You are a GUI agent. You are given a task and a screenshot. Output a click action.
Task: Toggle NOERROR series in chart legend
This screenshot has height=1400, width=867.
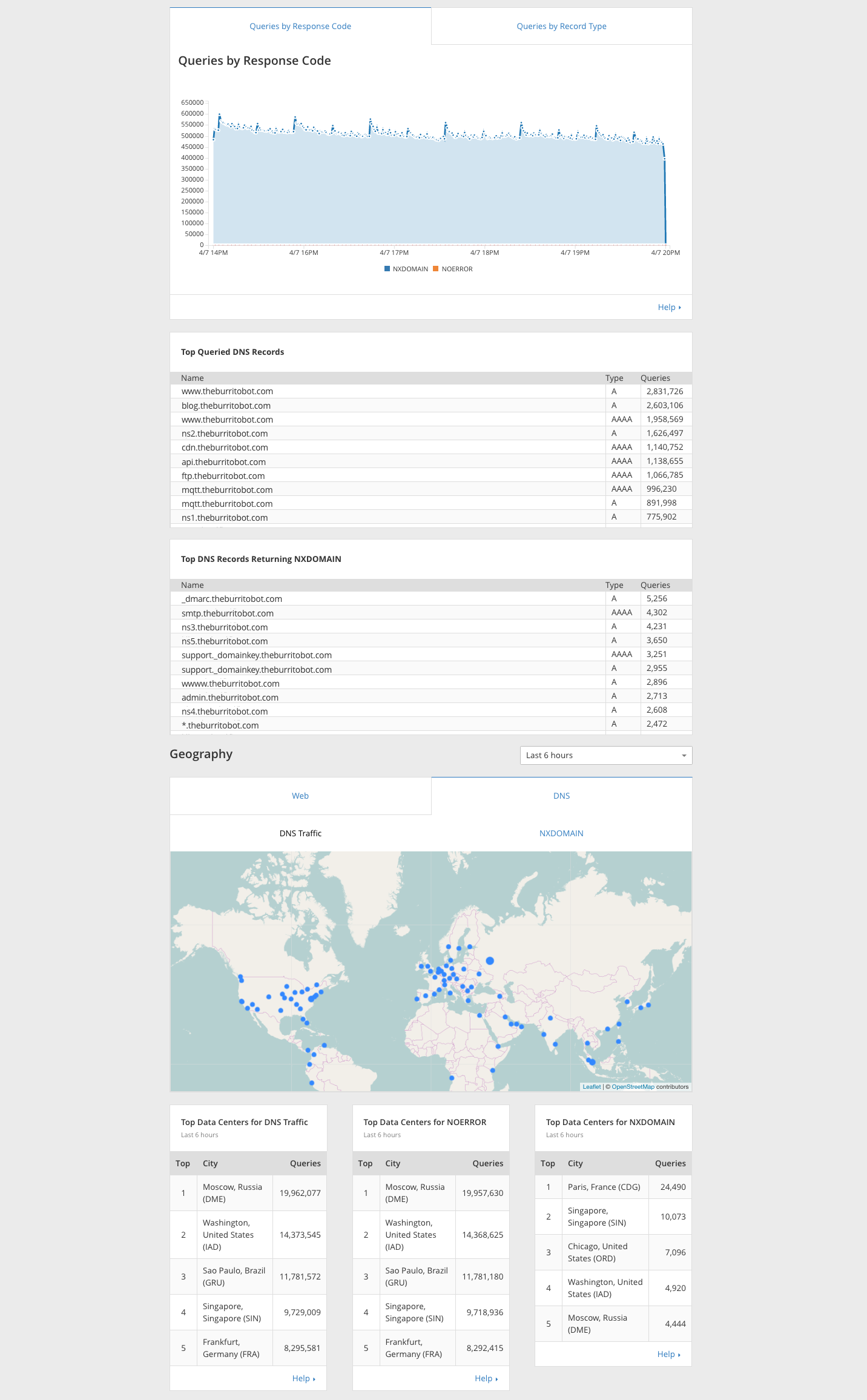[x=453, y=269]
